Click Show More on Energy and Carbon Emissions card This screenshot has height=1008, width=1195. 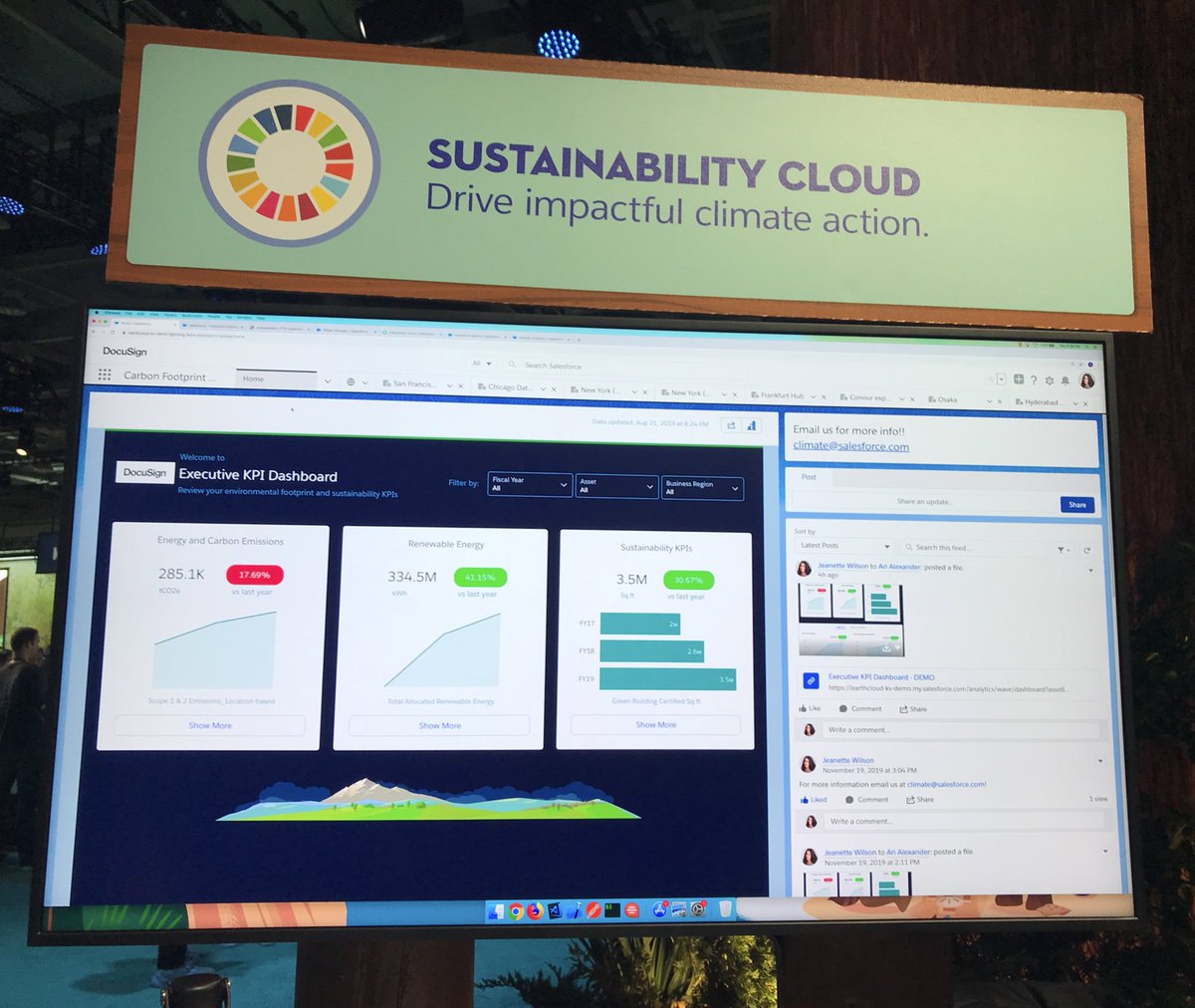pyautogui.click(x=210, y=725)
